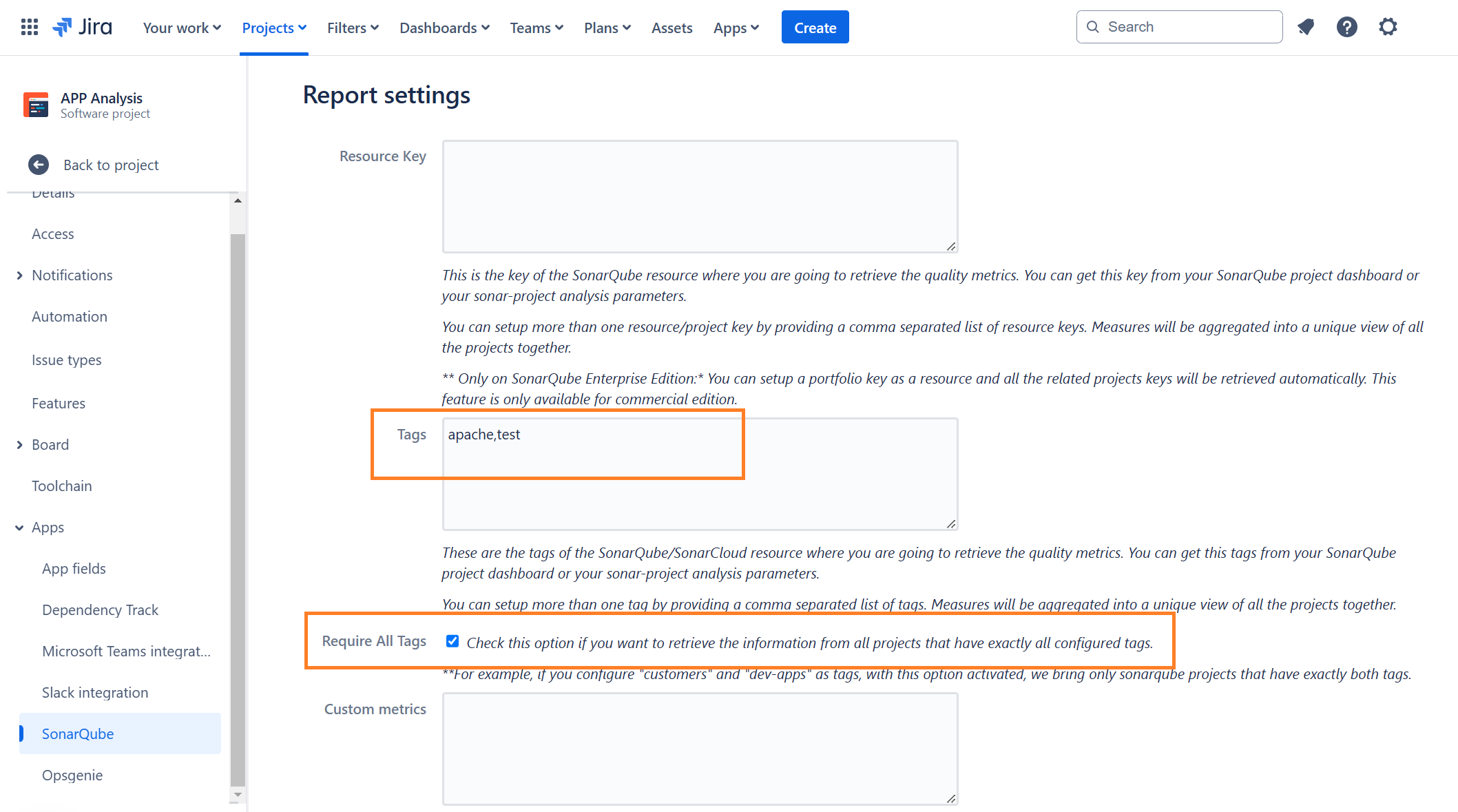This screenshot has width=1458, height=812.
Task: Open the Plans dropdown
Action: [607, 28]
